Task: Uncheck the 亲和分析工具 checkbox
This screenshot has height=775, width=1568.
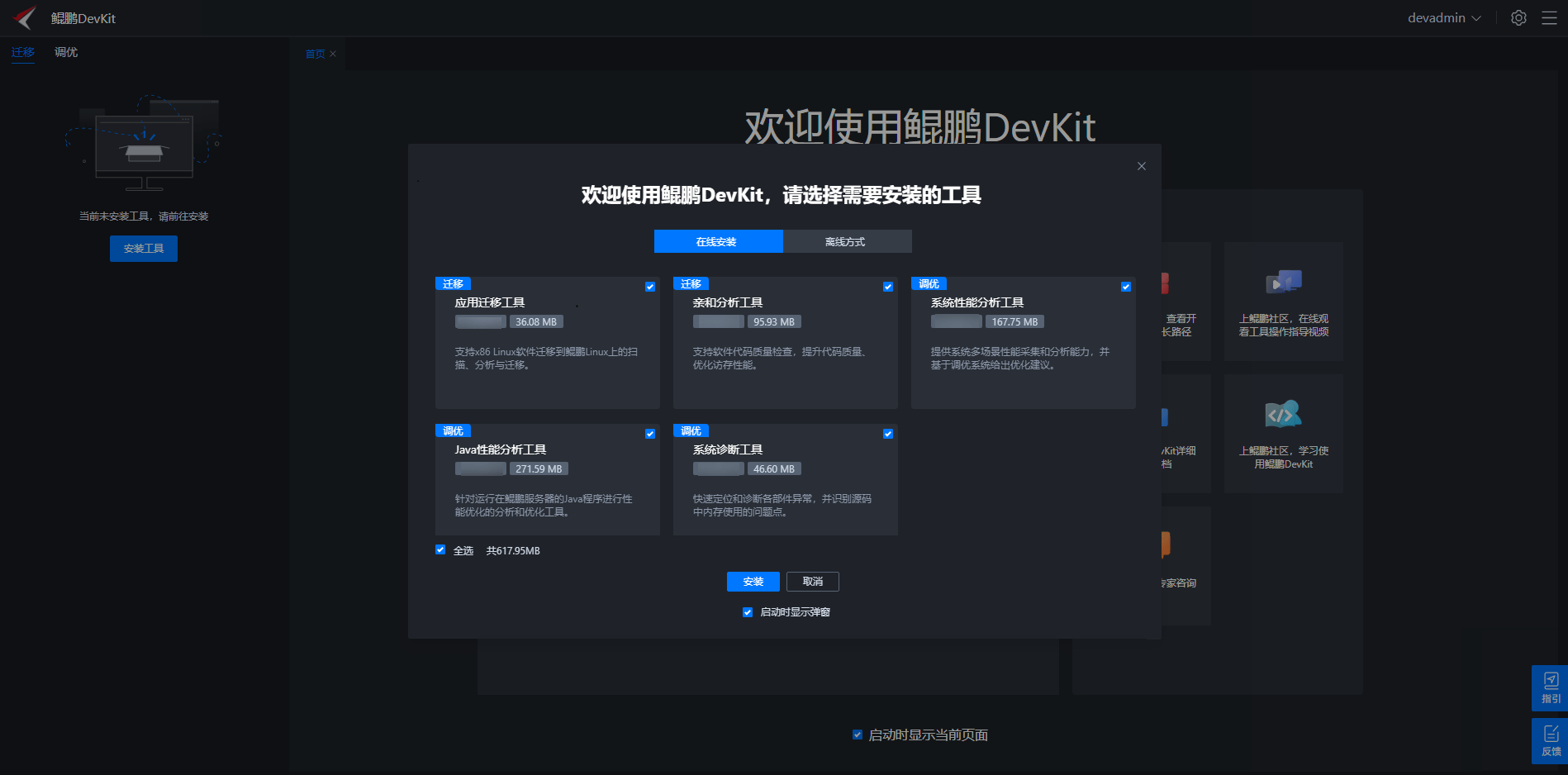Action: point(888,287)
